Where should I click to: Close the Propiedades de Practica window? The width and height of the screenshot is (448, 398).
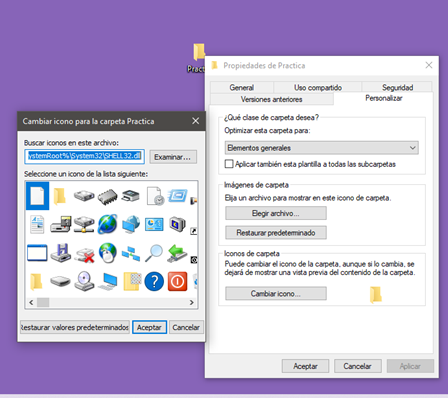pyautogui.click(x=429, y=65)
